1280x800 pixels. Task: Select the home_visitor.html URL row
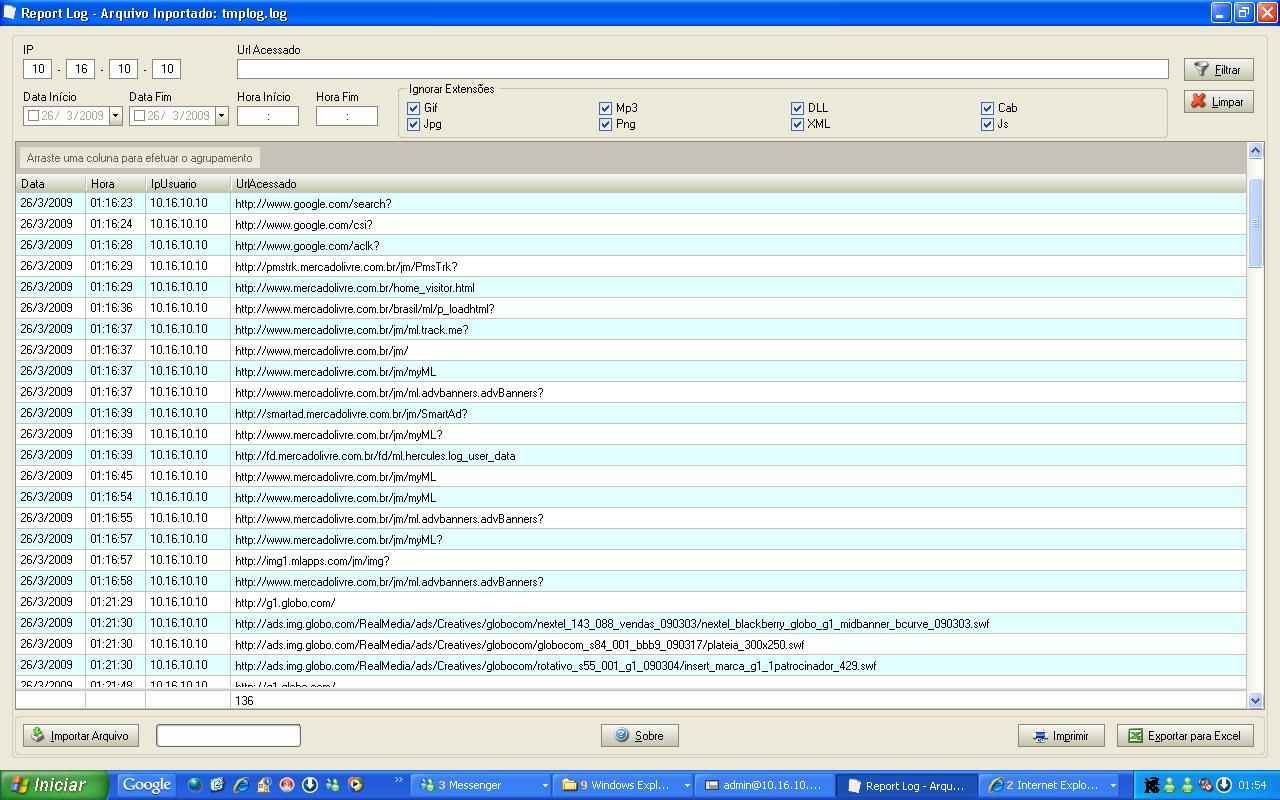coord(631,287)
